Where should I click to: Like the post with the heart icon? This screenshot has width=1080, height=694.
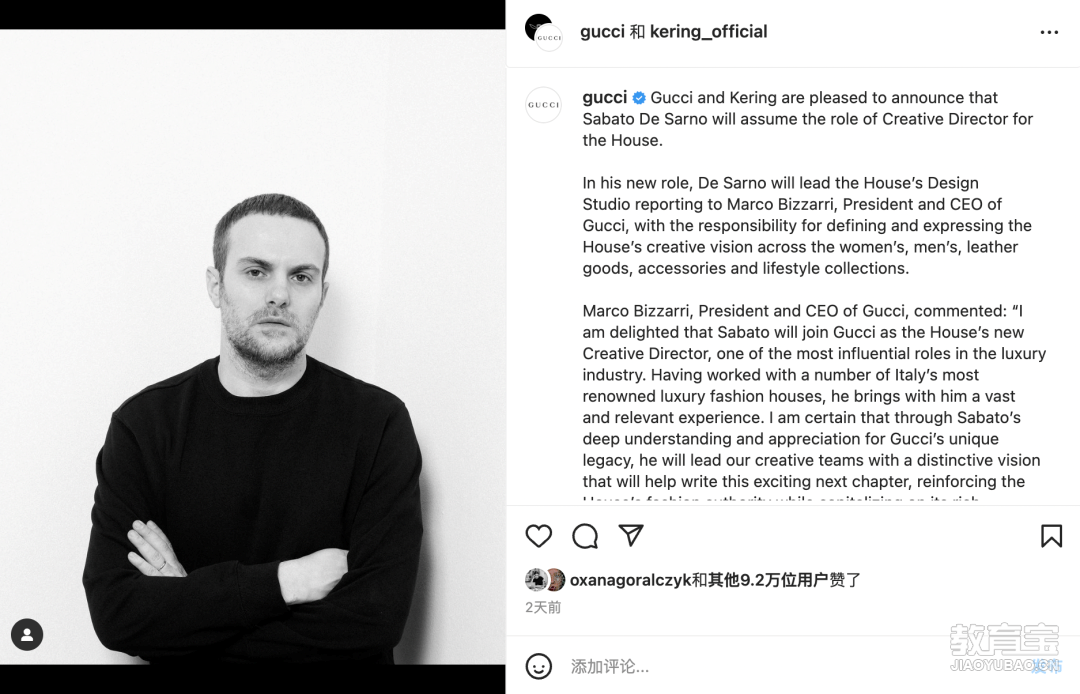[539, 536]
